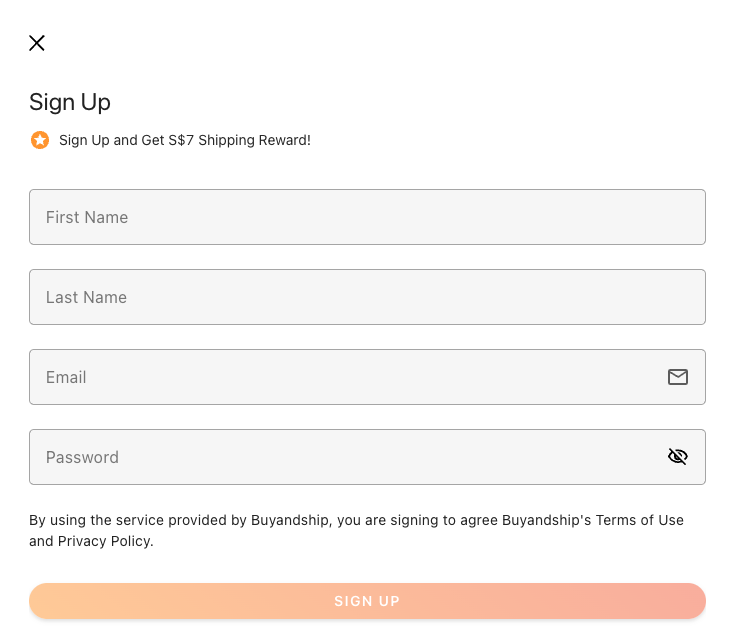This screenshot has height=628, width=735.
Task: Close the Sign Up dialog
Action: point(37,43)
